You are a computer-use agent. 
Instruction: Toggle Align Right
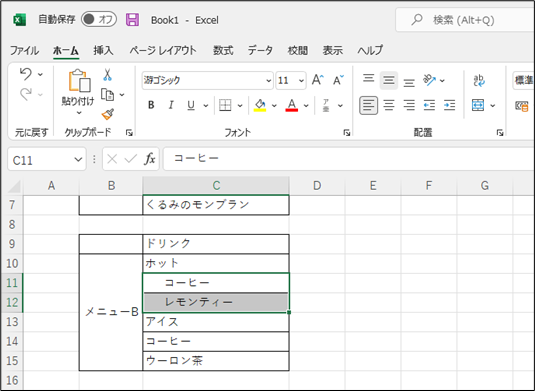409,105
